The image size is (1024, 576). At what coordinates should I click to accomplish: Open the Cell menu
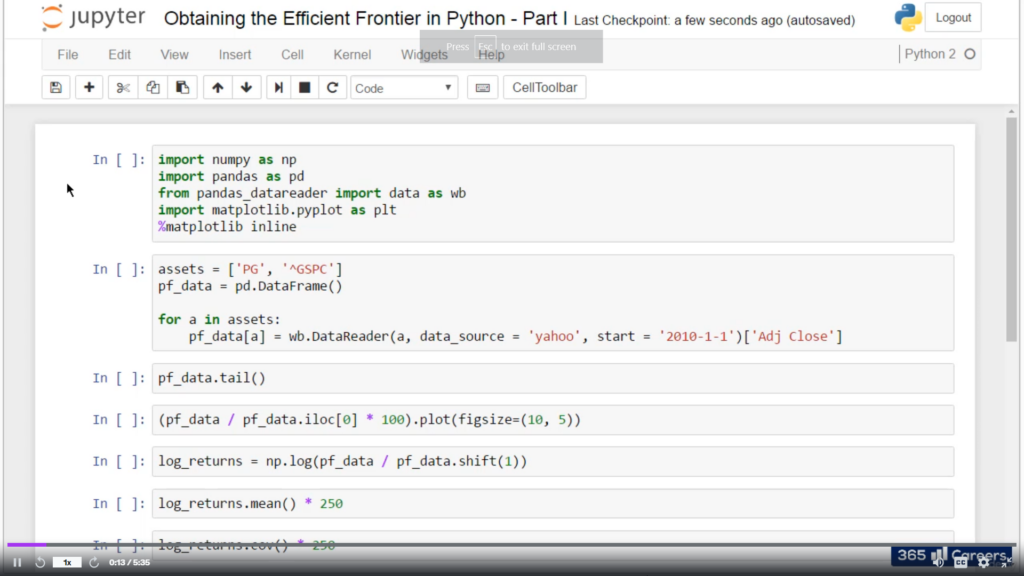click(x=293, y=55)
